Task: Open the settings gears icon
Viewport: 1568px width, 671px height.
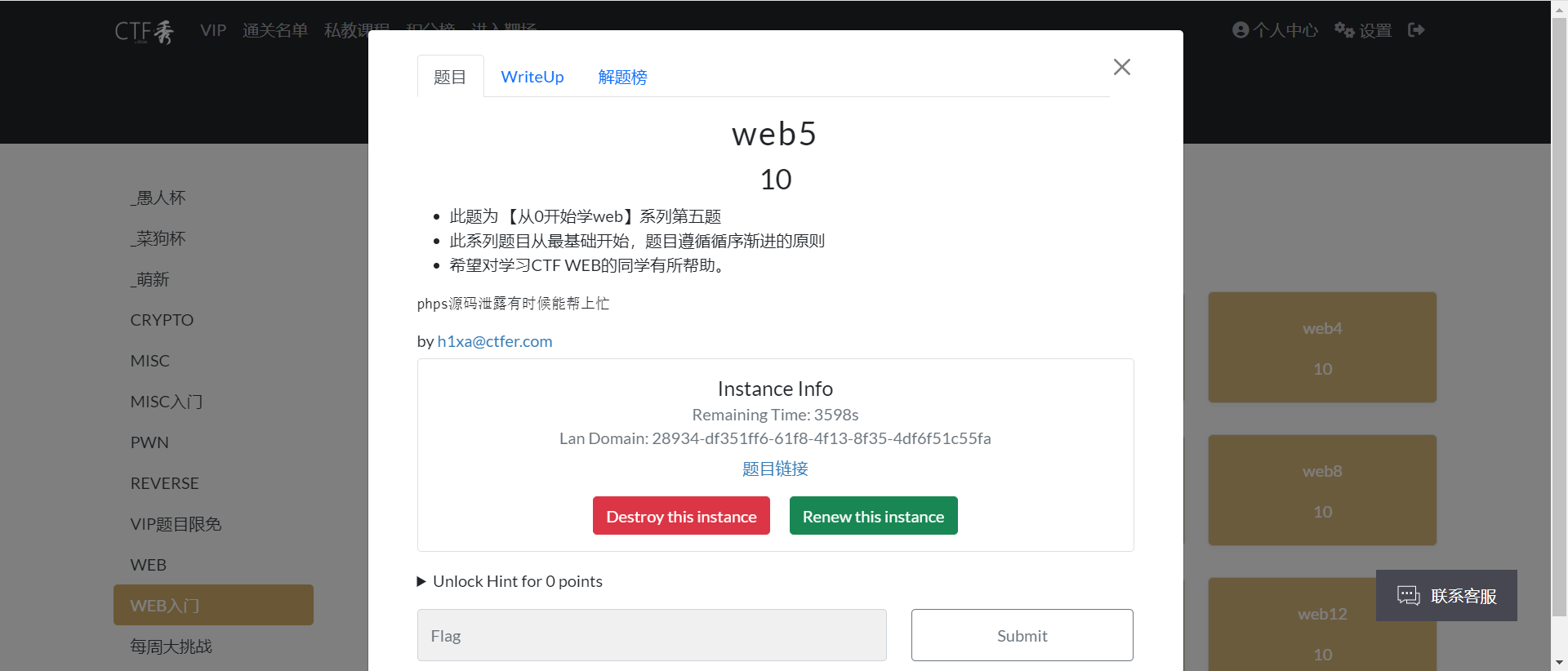Action: [x=1344, y=30]
